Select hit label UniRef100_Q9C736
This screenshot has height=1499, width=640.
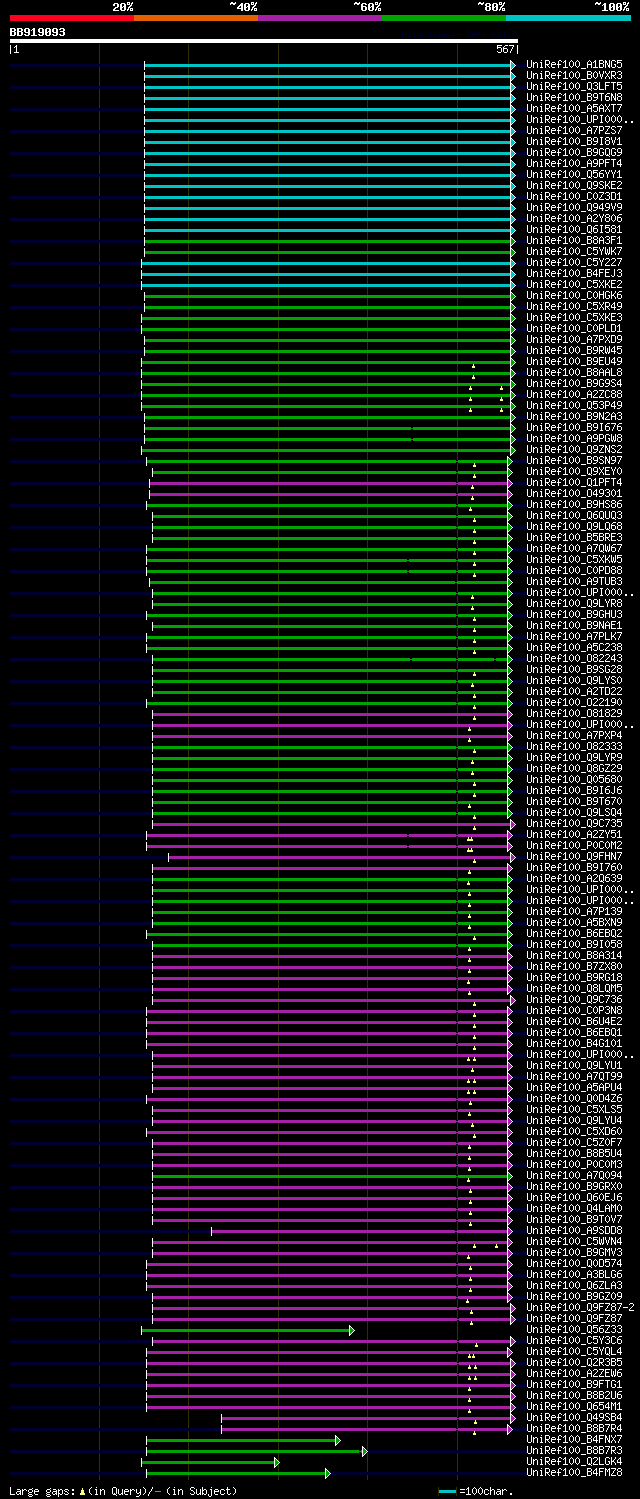[574, 999]
